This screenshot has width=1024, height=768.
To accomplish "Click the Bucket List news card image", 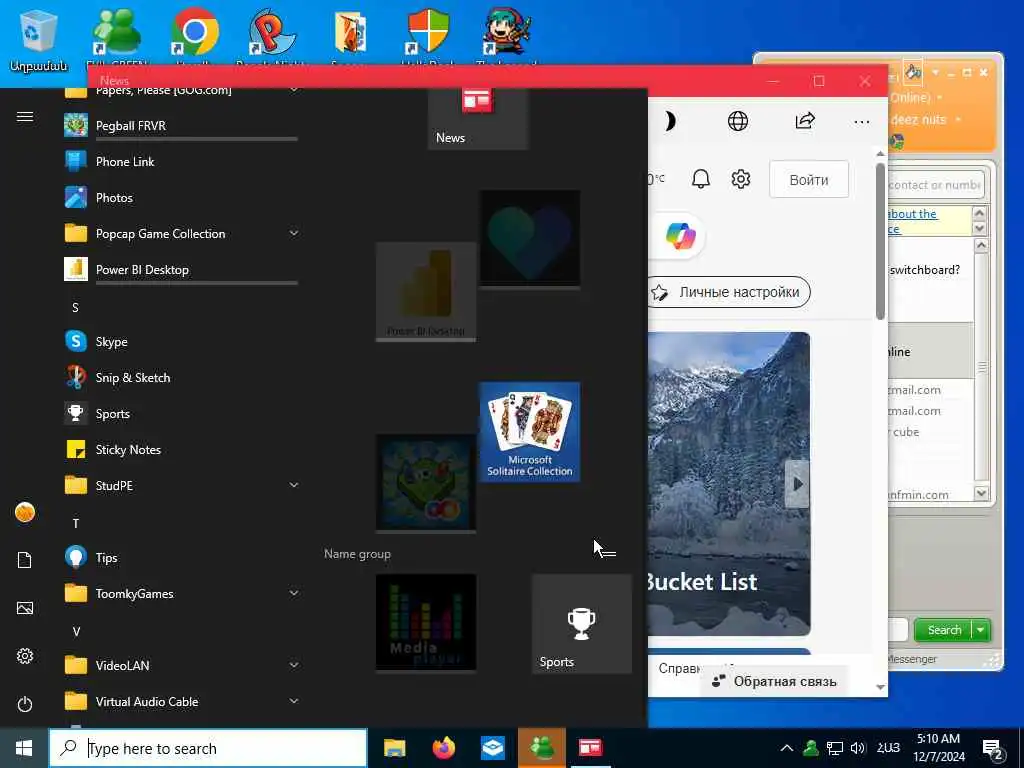I will coord(729,483).
